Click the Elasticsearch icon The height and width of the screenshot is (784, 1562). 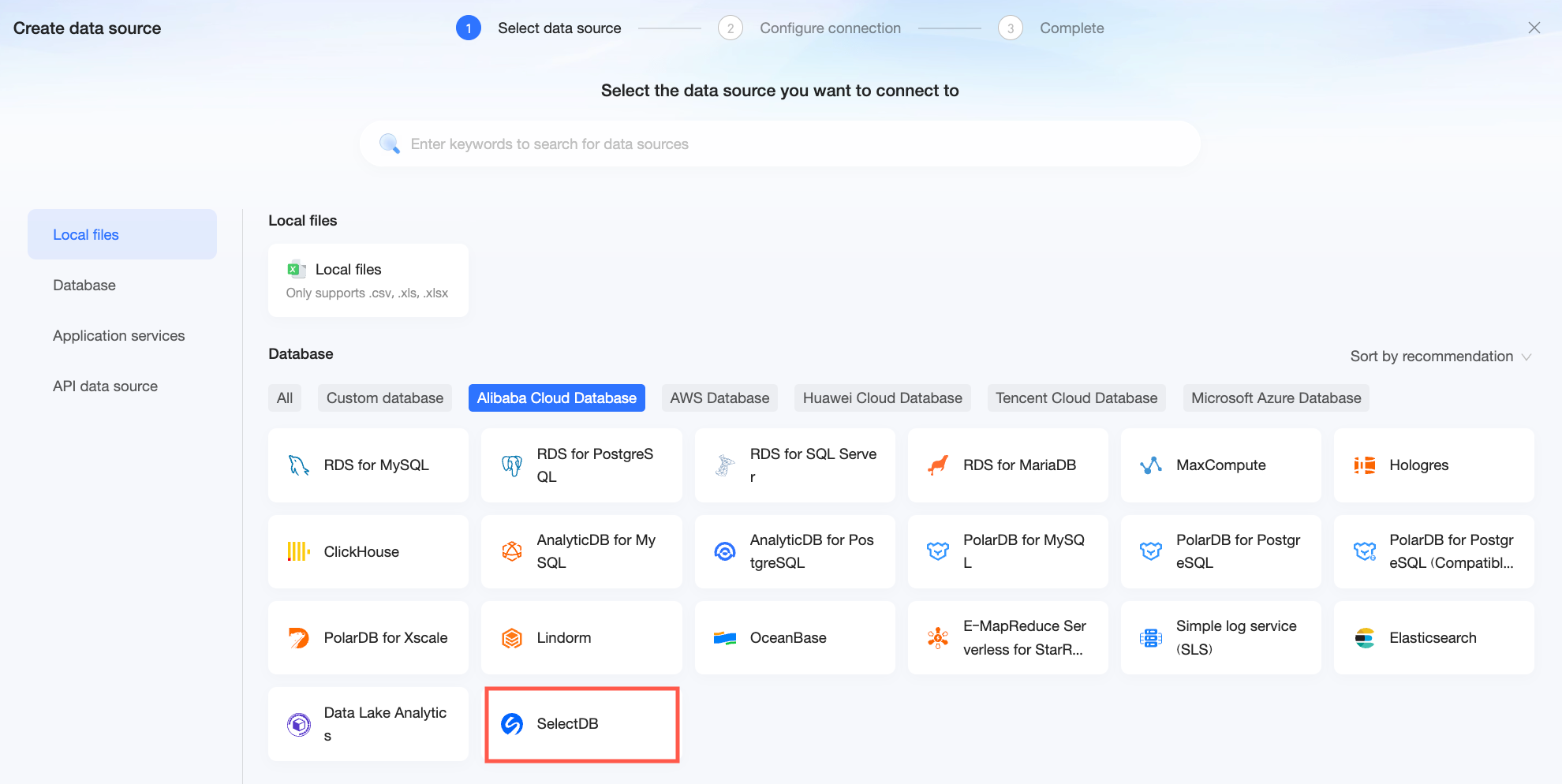[x=1364, y=637]
